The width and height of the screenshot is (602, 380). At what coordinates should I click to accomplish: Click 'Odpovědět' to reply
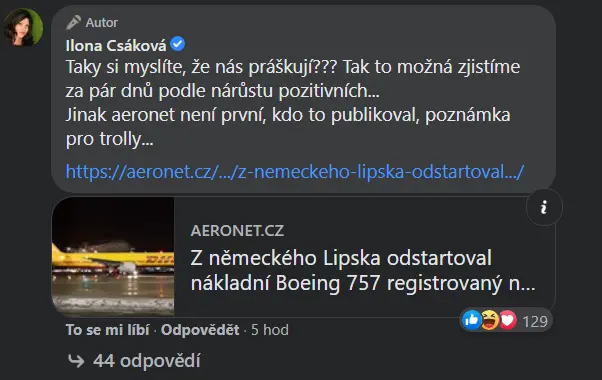coord(200,330)
